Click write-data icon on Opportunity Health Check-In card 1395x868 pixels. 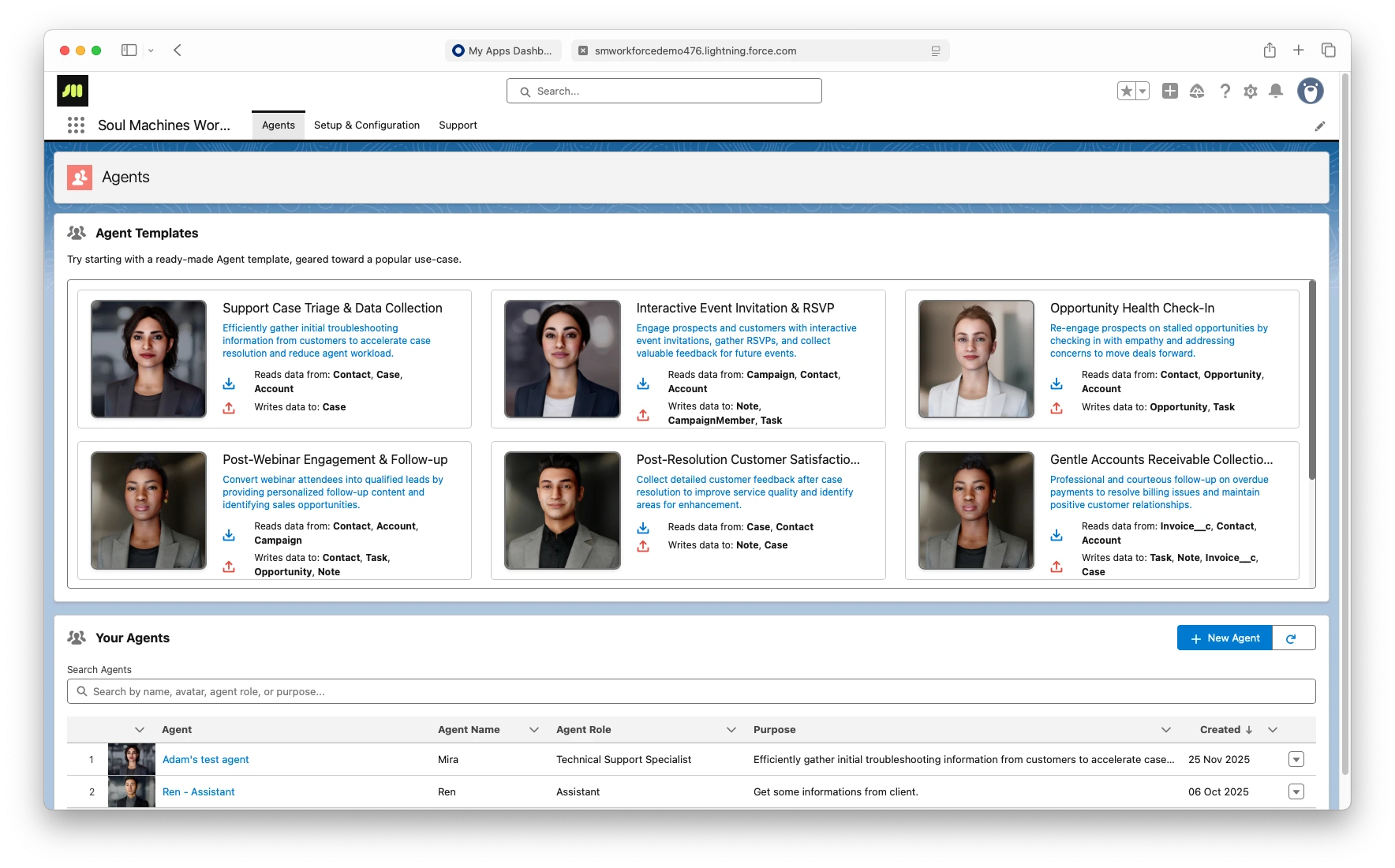pyautogui.click(x=1057, y=408)
